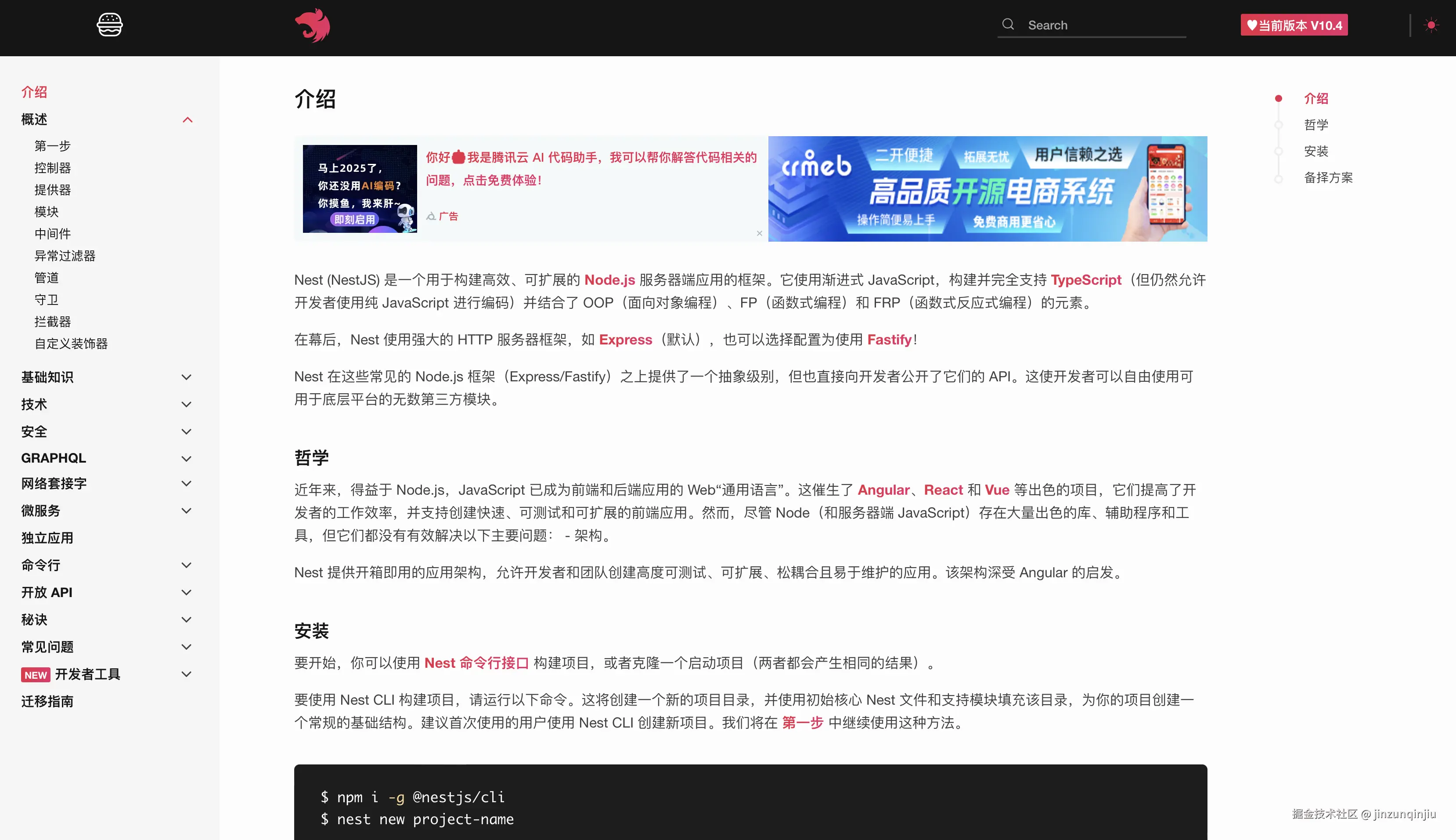The width and height of the screenshot is (1456, 840).
Task: Select 中间件 in the sidebar
Action: click(52, 234)
